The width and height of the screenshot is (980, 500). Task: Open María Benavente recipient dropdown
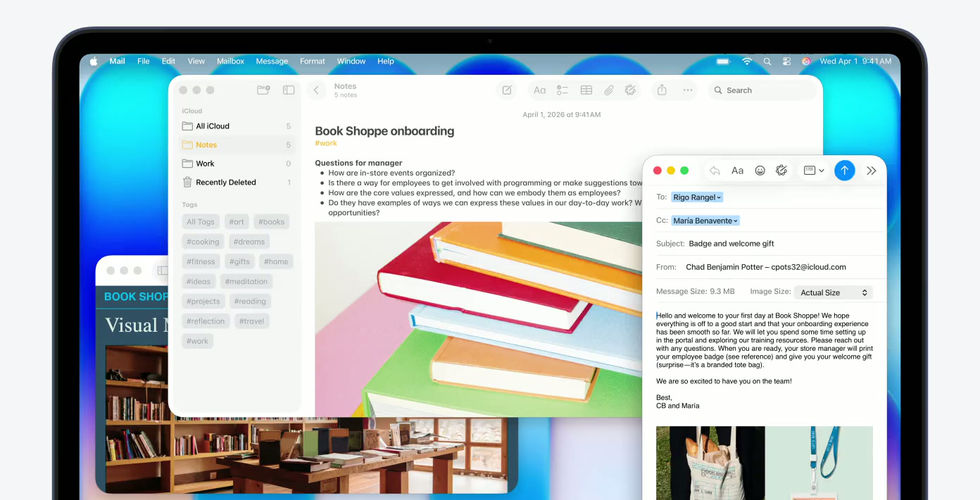(706, 221)
